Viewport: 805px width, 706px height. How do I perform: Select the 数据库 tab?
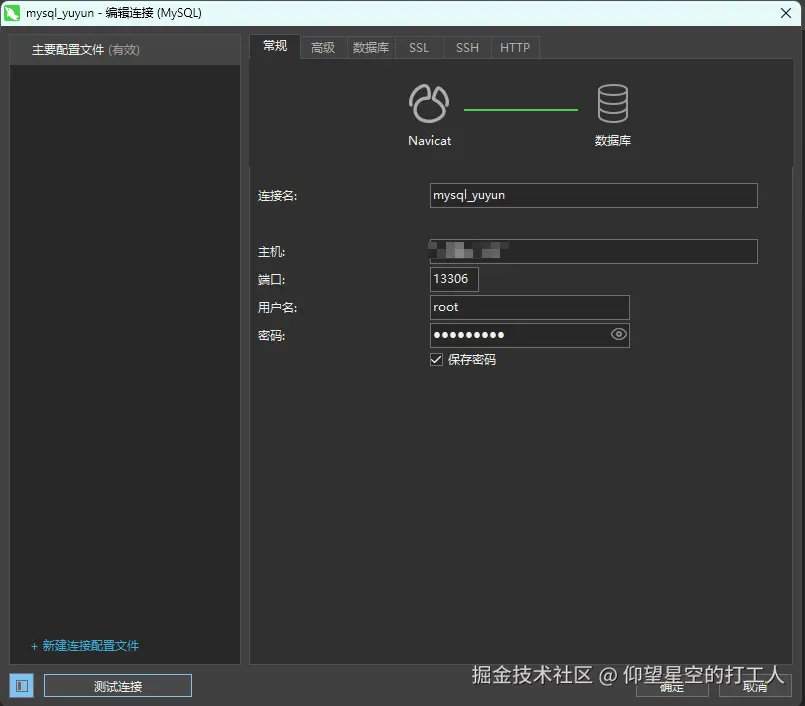click(370, 47)
